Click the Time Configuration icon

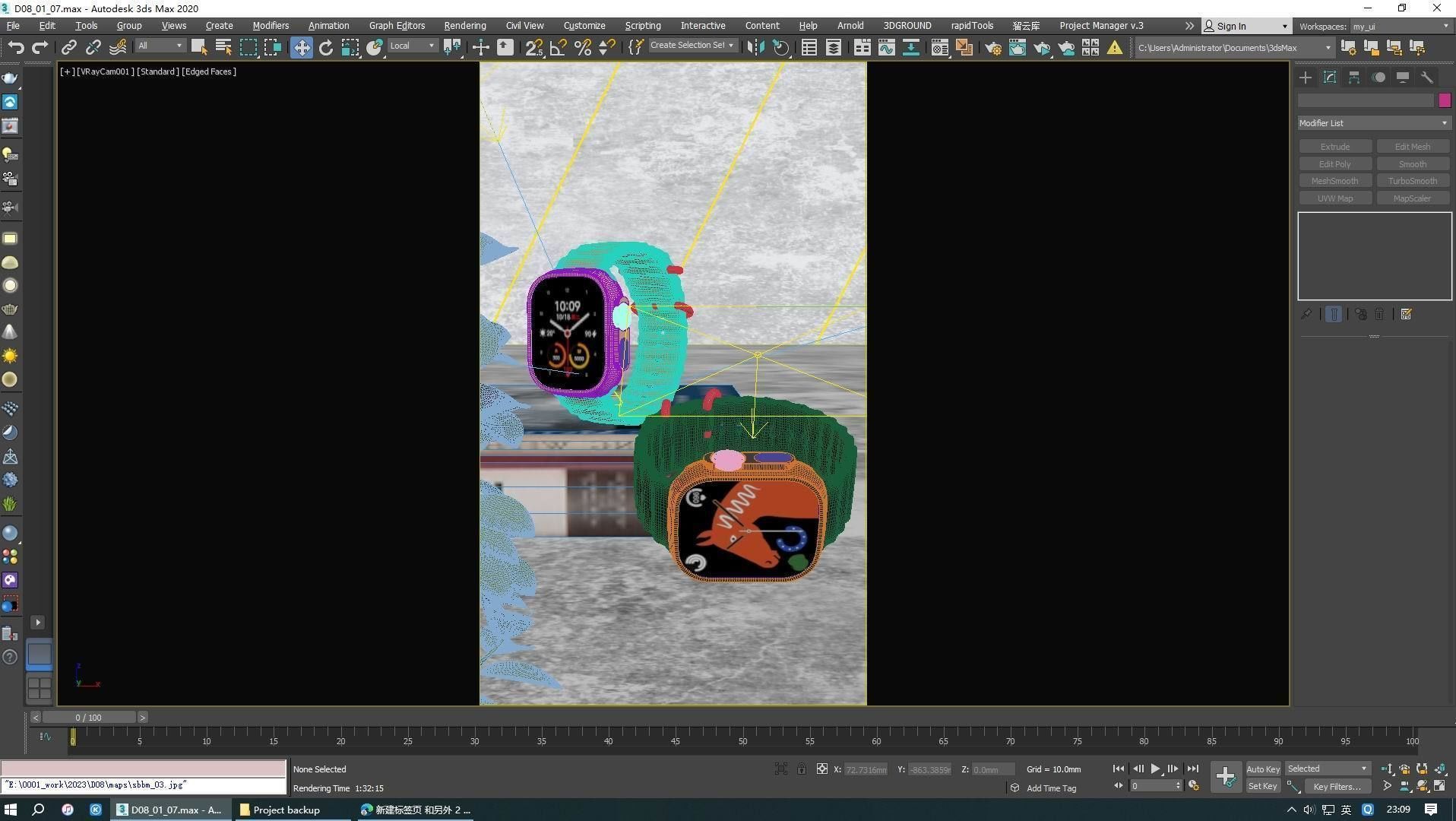[x=1193, y=786]
